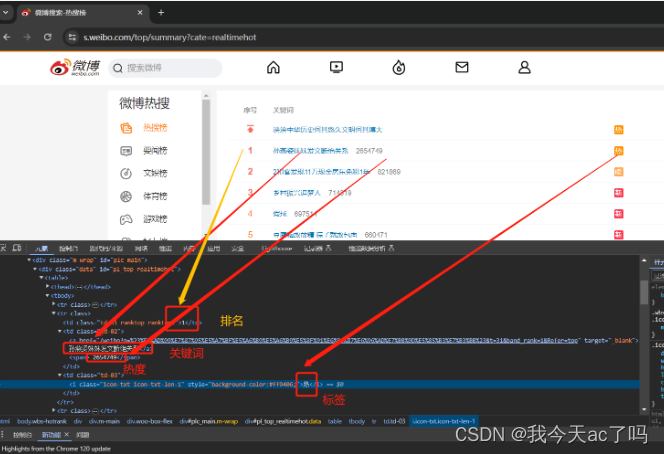Open the pinned top hot search keyword
Image resolution: width=664 pixels, height=454 pixels.
point(327,130)
